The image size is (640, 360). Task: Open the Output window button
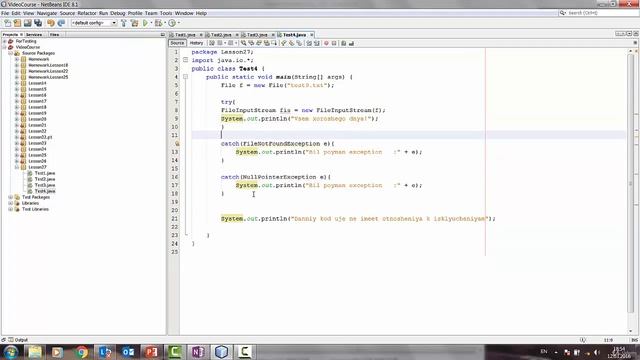[x=18, y=340]
